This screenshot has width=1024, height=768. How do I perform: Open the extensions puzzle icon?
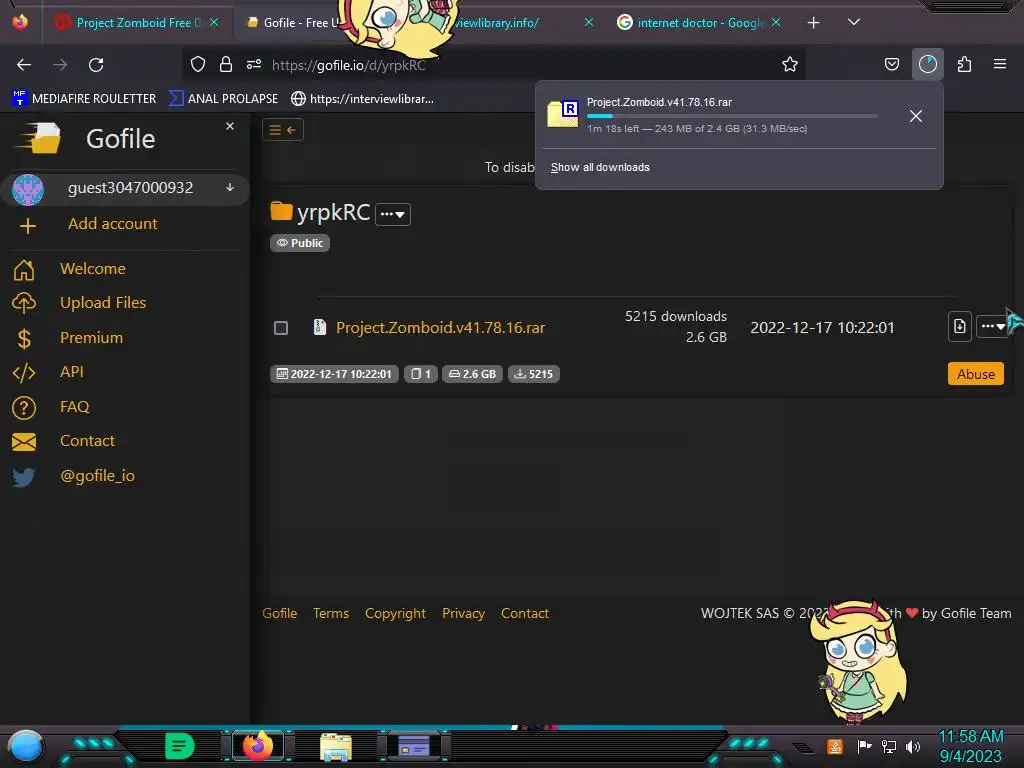coord(964,64)
